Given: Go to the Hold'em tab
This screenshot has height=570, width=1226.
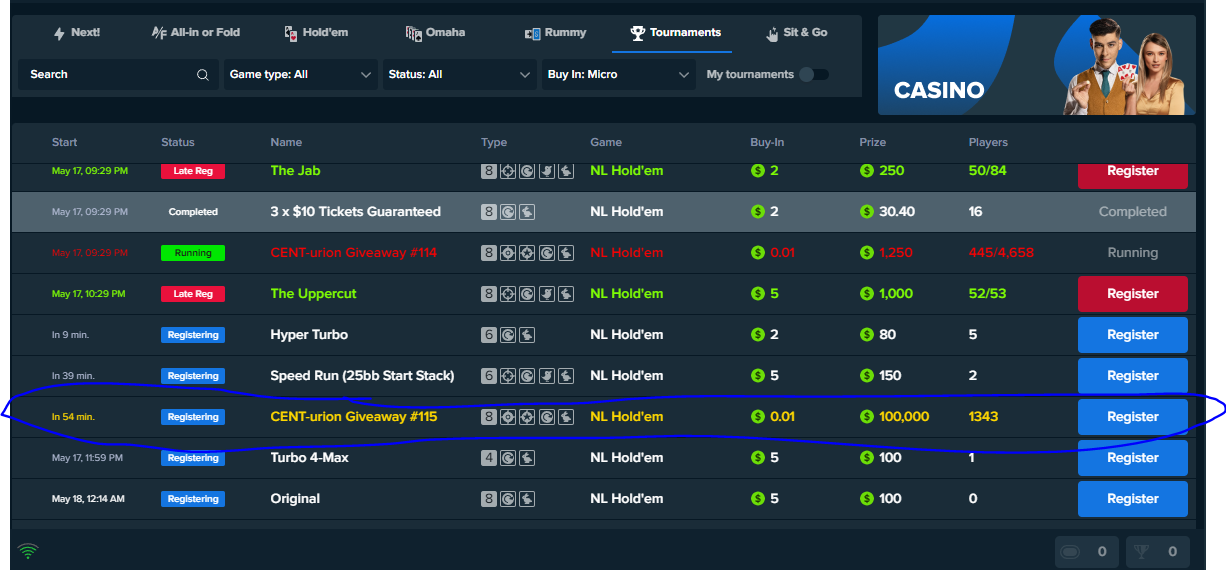Looking at the screenshot, I should [x=316, y=33].
